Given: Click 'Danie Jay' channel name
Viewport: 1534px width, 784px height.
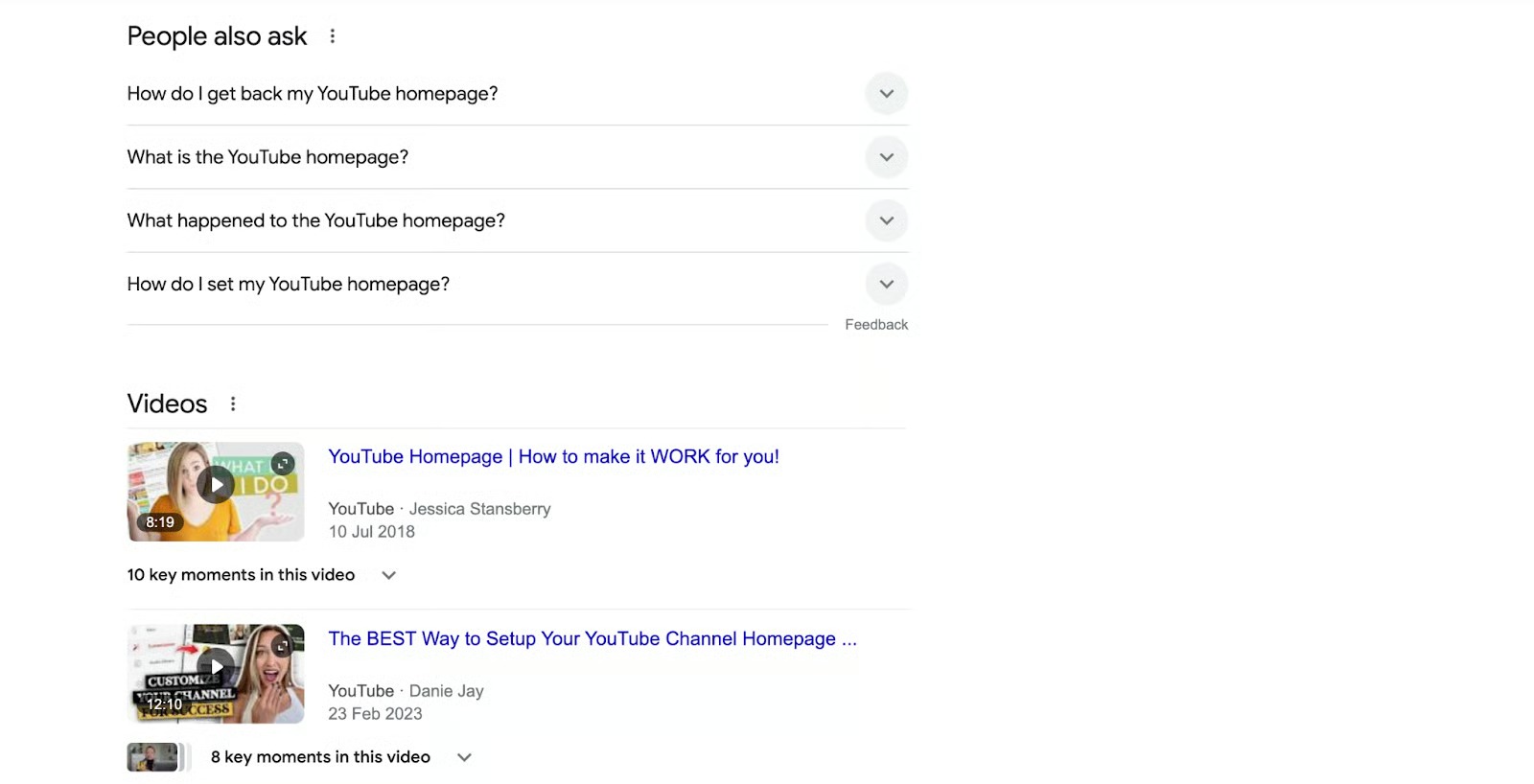Looking at the screenshot, I should [446, 691].
